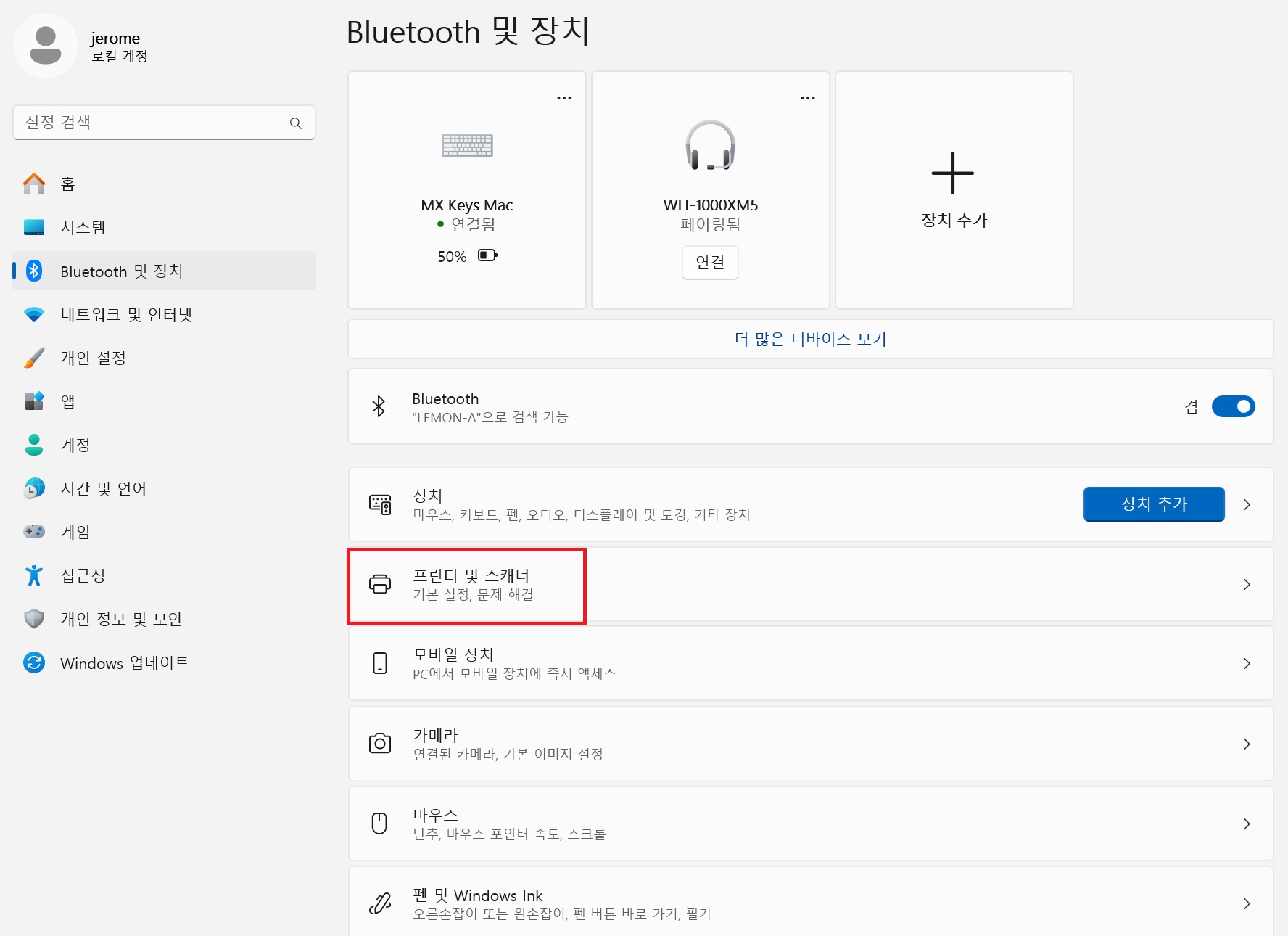Click the 시스템 monitor icon

(x=34, y=227)
